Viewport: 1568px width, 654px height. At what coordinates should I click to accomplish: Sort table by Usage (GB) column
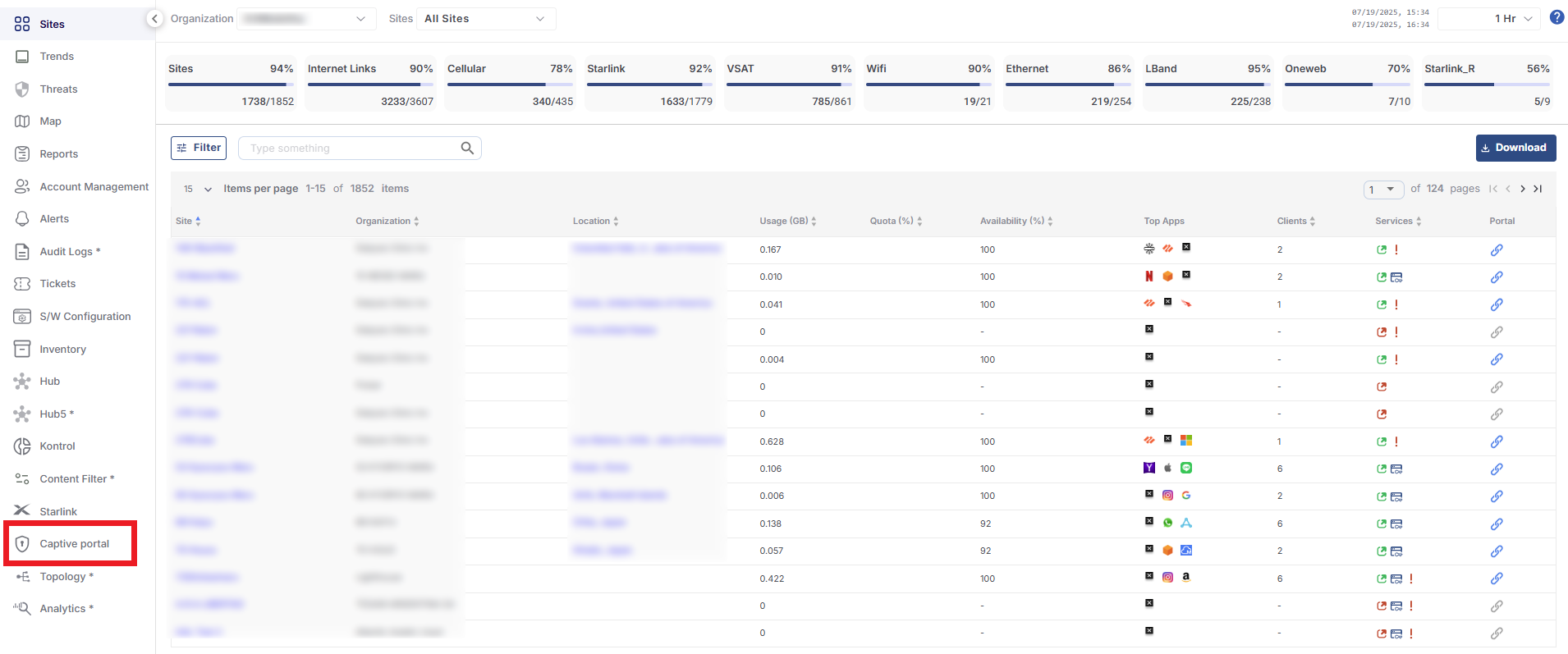tap(787, 222)
